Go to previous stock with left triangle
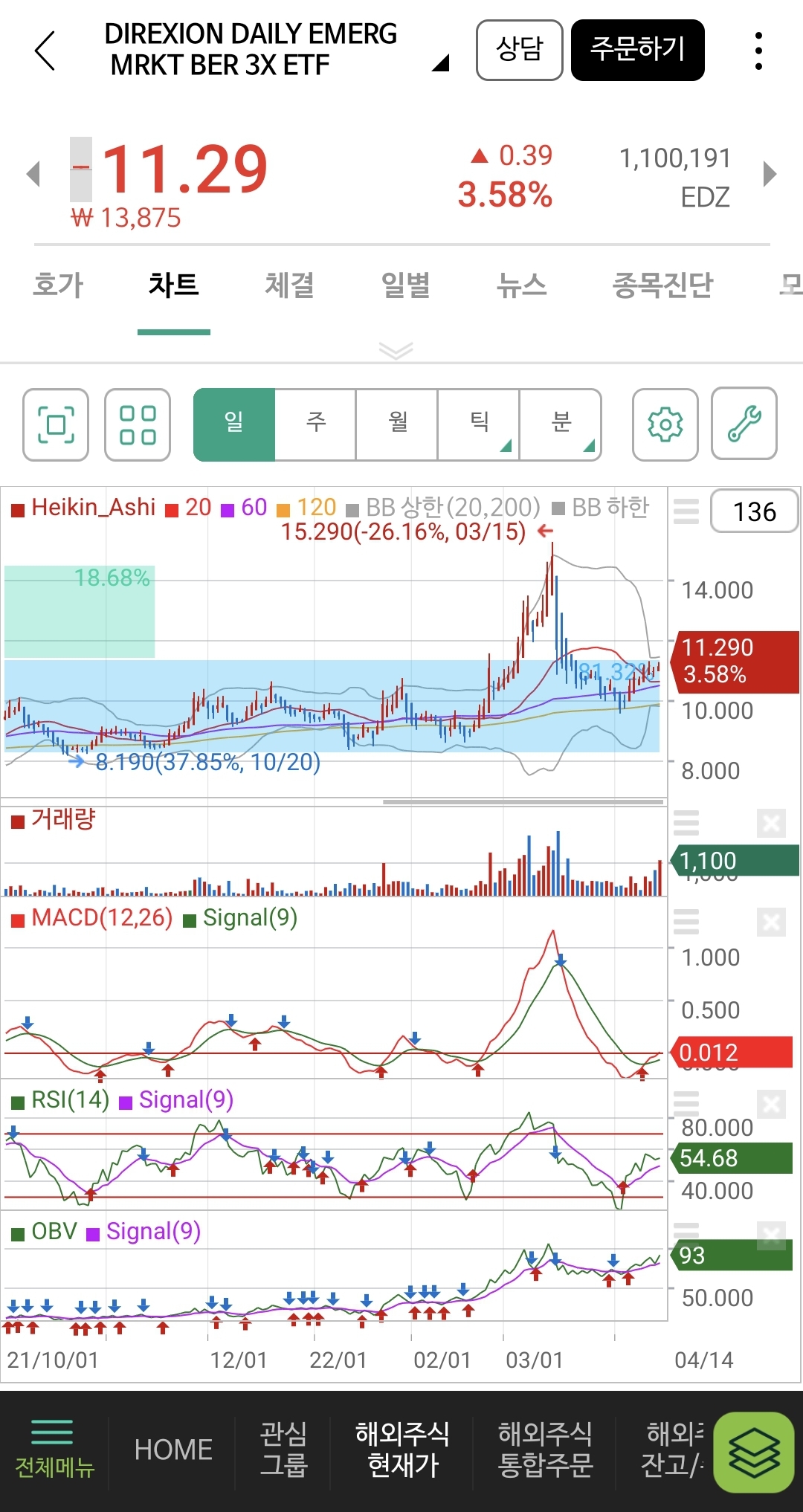The height and width of the screenshot is (1512, 803). tap(33, 174)
